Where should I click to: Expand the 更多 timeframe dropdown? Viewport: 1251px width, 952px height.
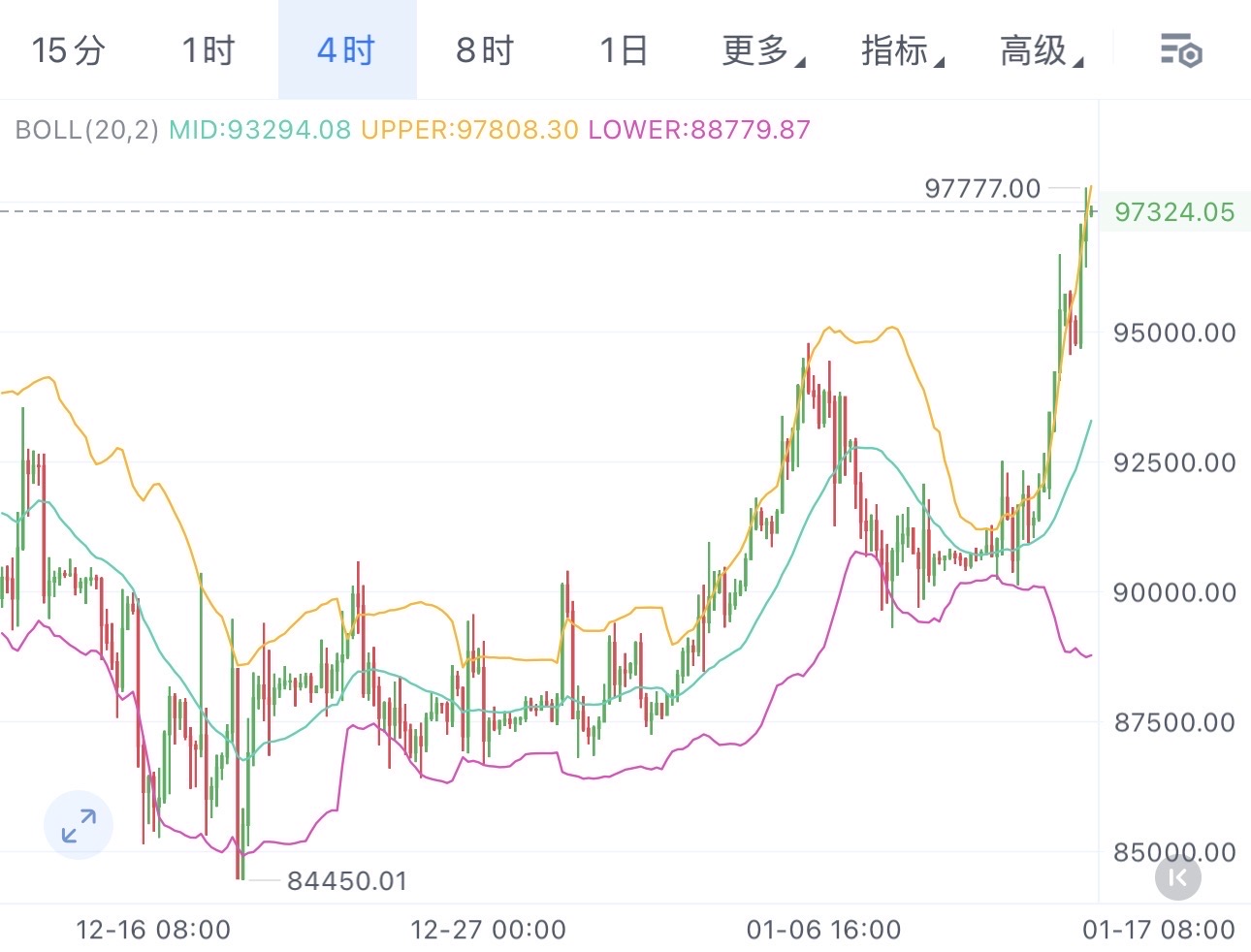tap(762, 50)
